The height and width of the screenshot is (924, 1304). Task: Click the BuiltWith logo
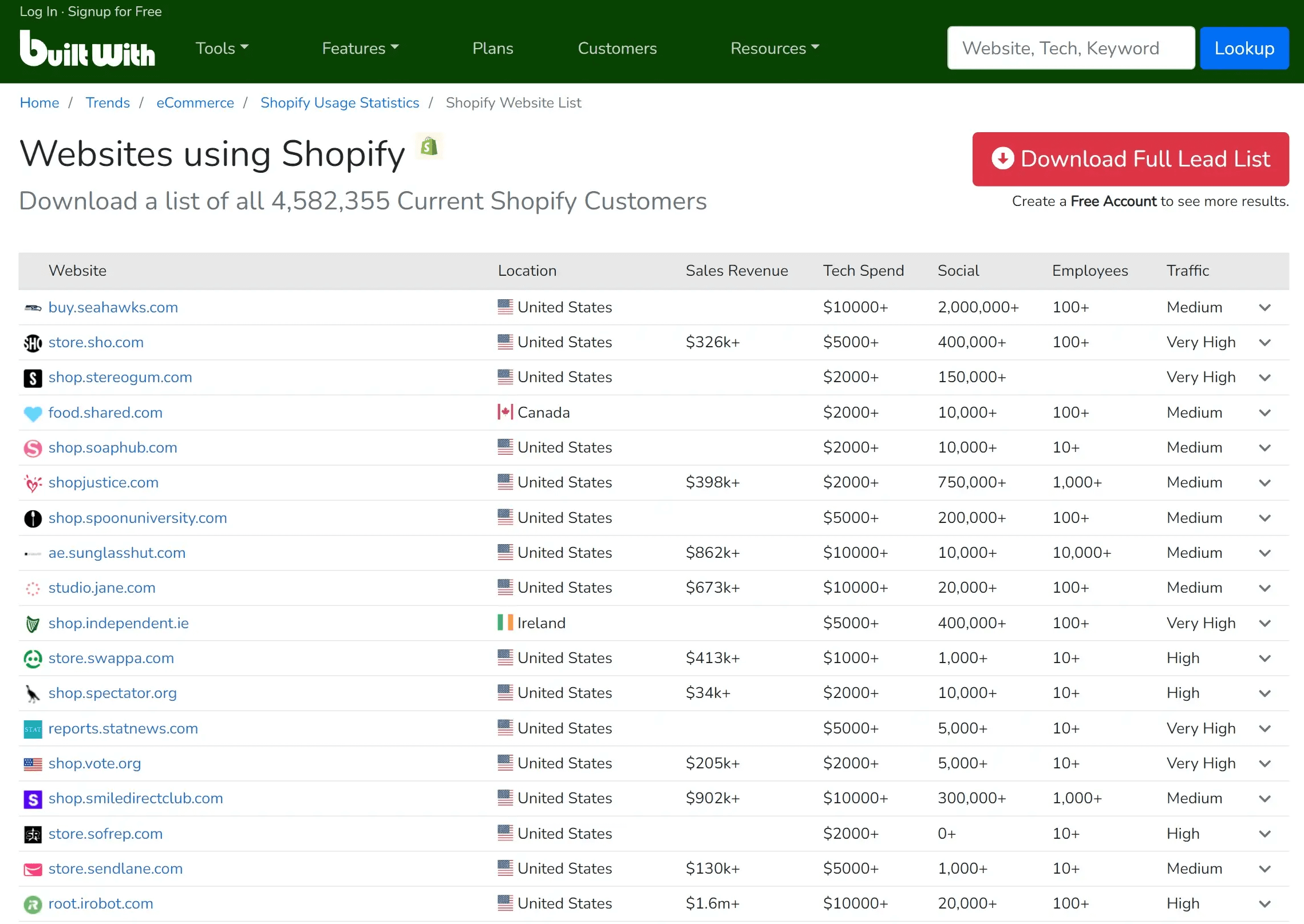point(87,48)
